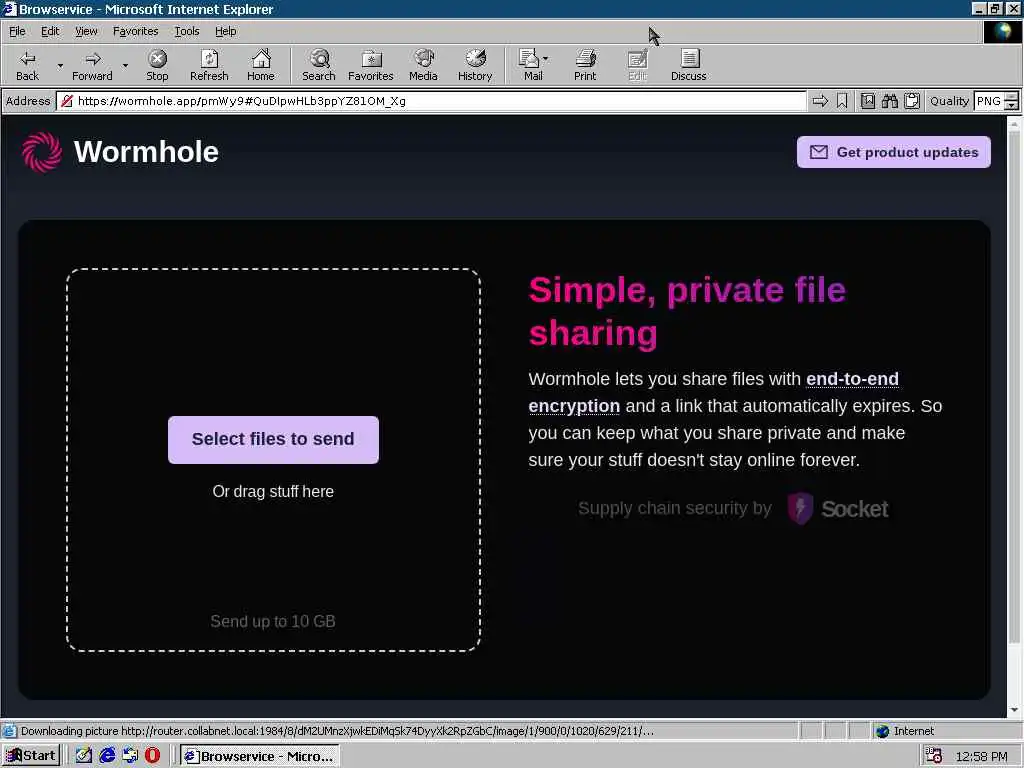The width and height of the screenshot is (1024, 768).
Task: Launch Opera from quick launch
Action: pyautogui.click(x=153, y=756)
